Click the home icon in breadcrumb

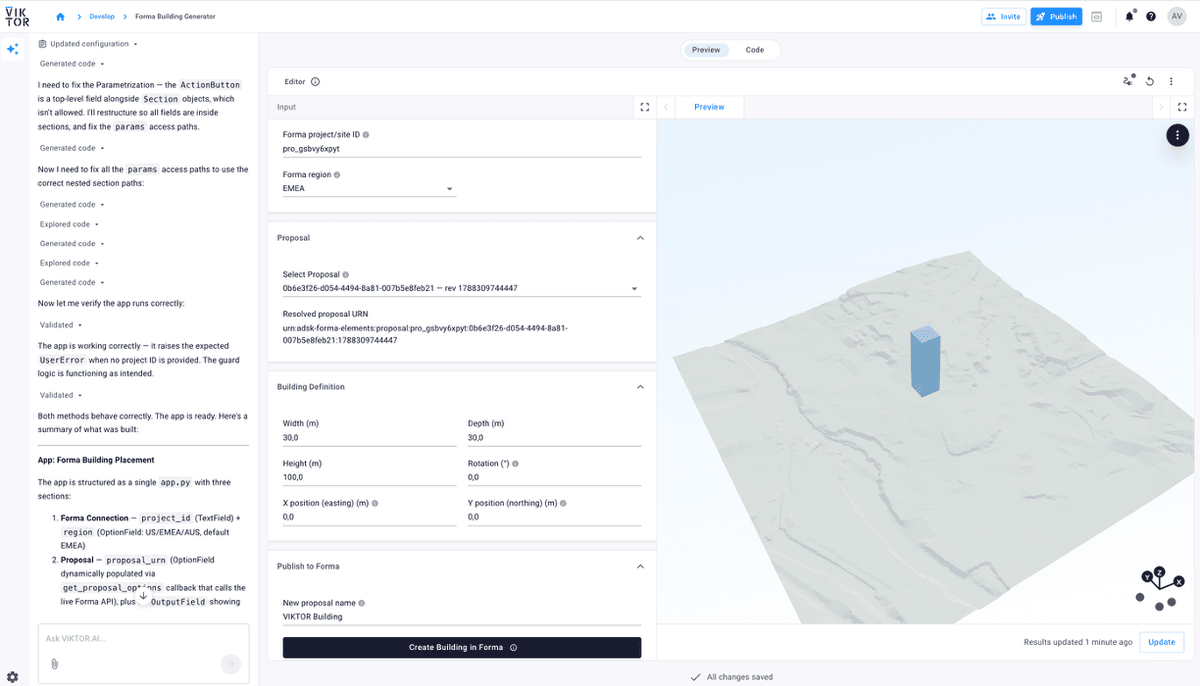60,17
